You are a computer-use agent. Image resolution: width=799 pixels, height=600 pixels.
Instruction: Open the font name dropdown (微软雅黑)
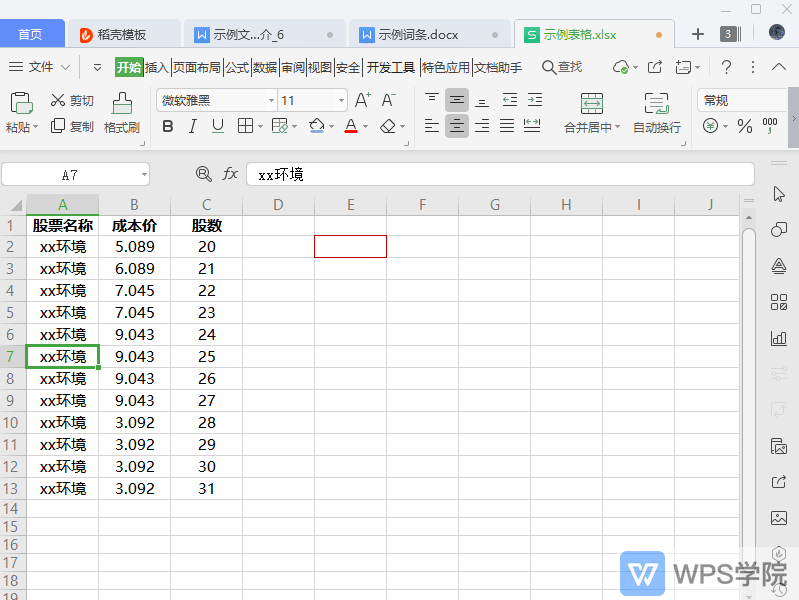[x=271, y=101]
